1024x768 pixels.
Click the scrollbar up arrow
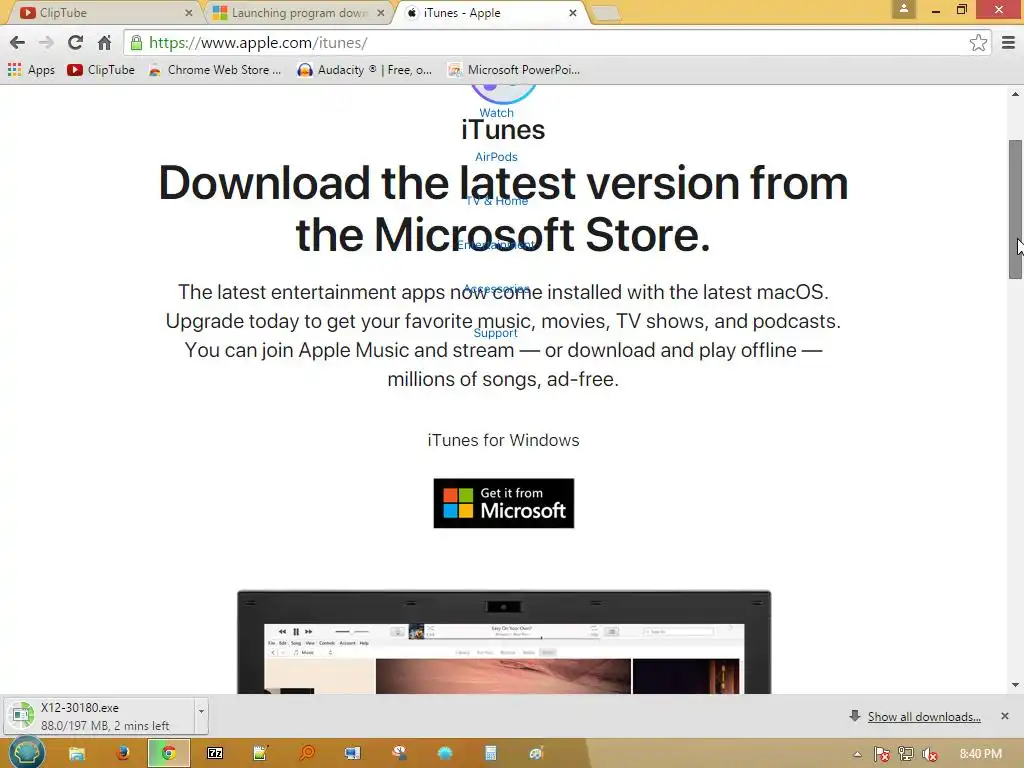pyautogui.click(x=1015, y=94)
